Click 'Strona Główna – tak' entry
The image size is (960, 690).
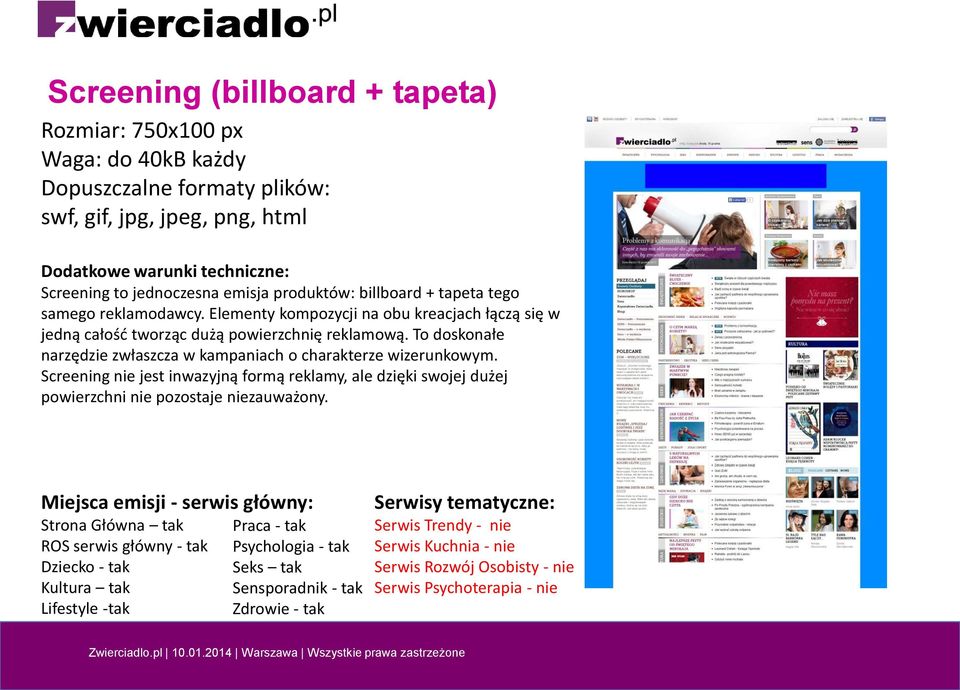pyautogui.click(x=112, y=525)
